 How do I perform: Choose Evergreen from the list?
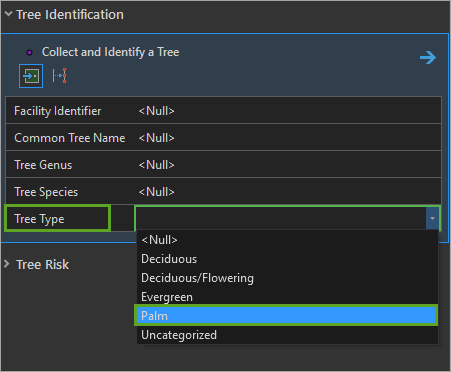tap(287, 297)
